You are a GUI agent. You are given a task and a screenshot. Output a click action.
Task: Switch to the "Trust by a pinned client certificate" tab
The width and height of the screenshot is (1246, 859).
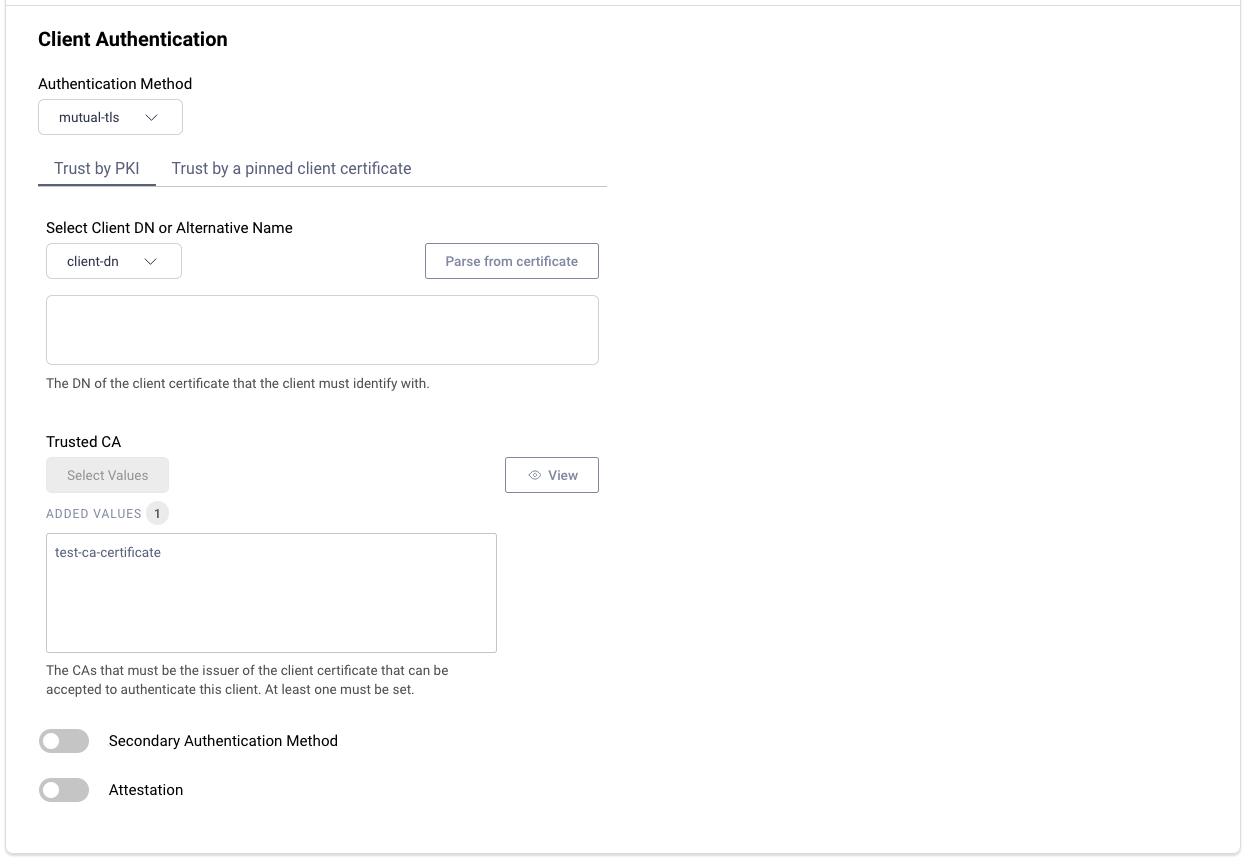coord(290,168)
